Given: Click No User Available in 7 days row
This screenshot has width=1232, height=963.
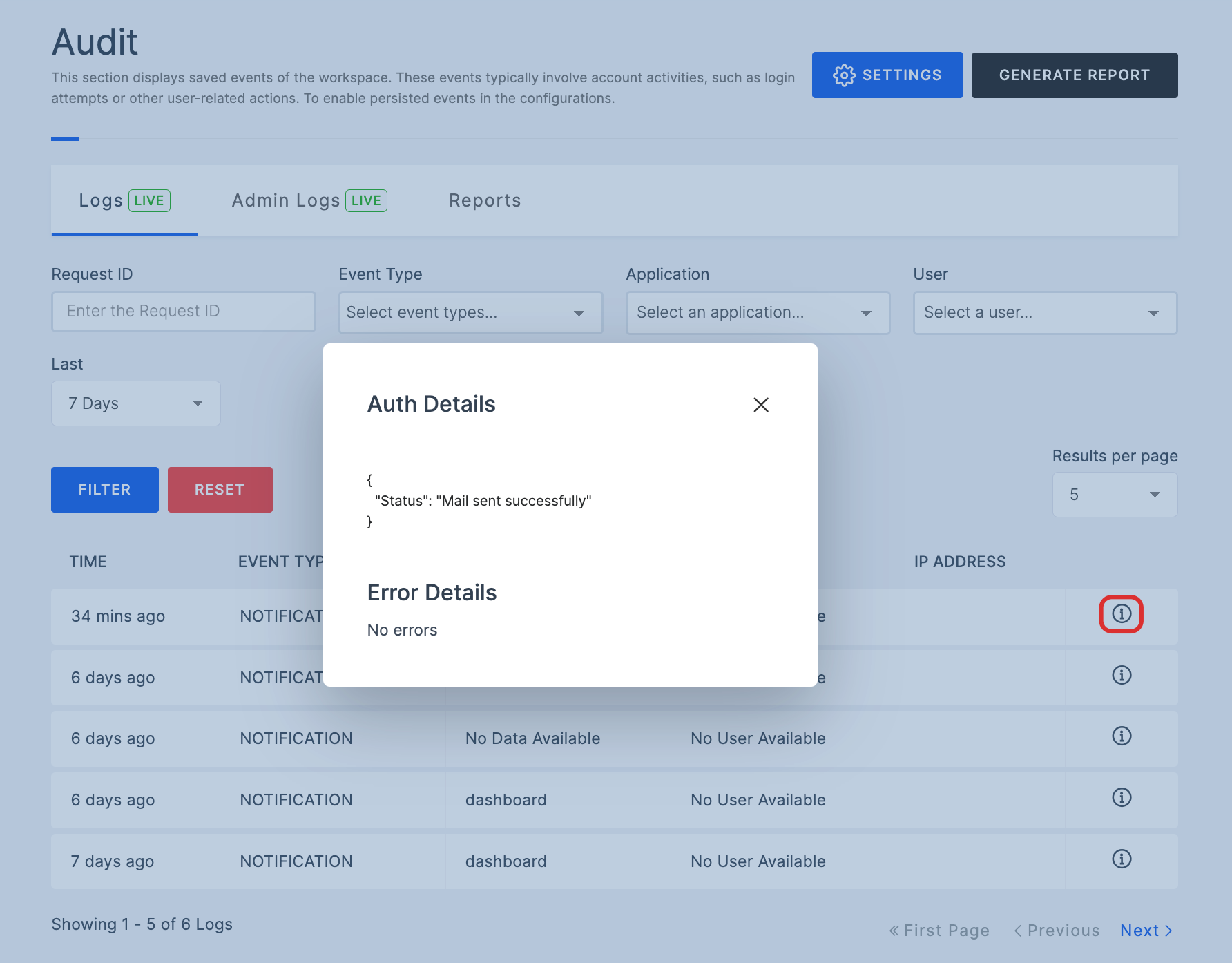Looking at the screenshot, I should tap(758, 861).
